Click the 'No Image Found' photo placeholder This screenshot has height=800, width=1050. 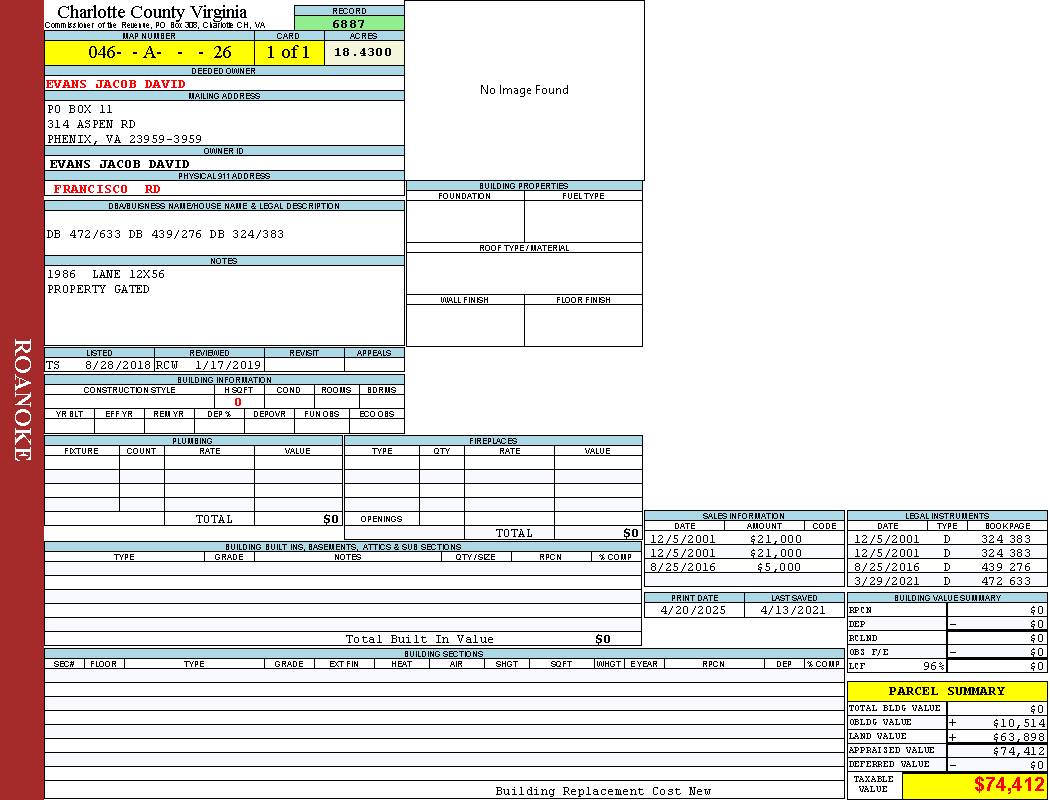[524, 90]
